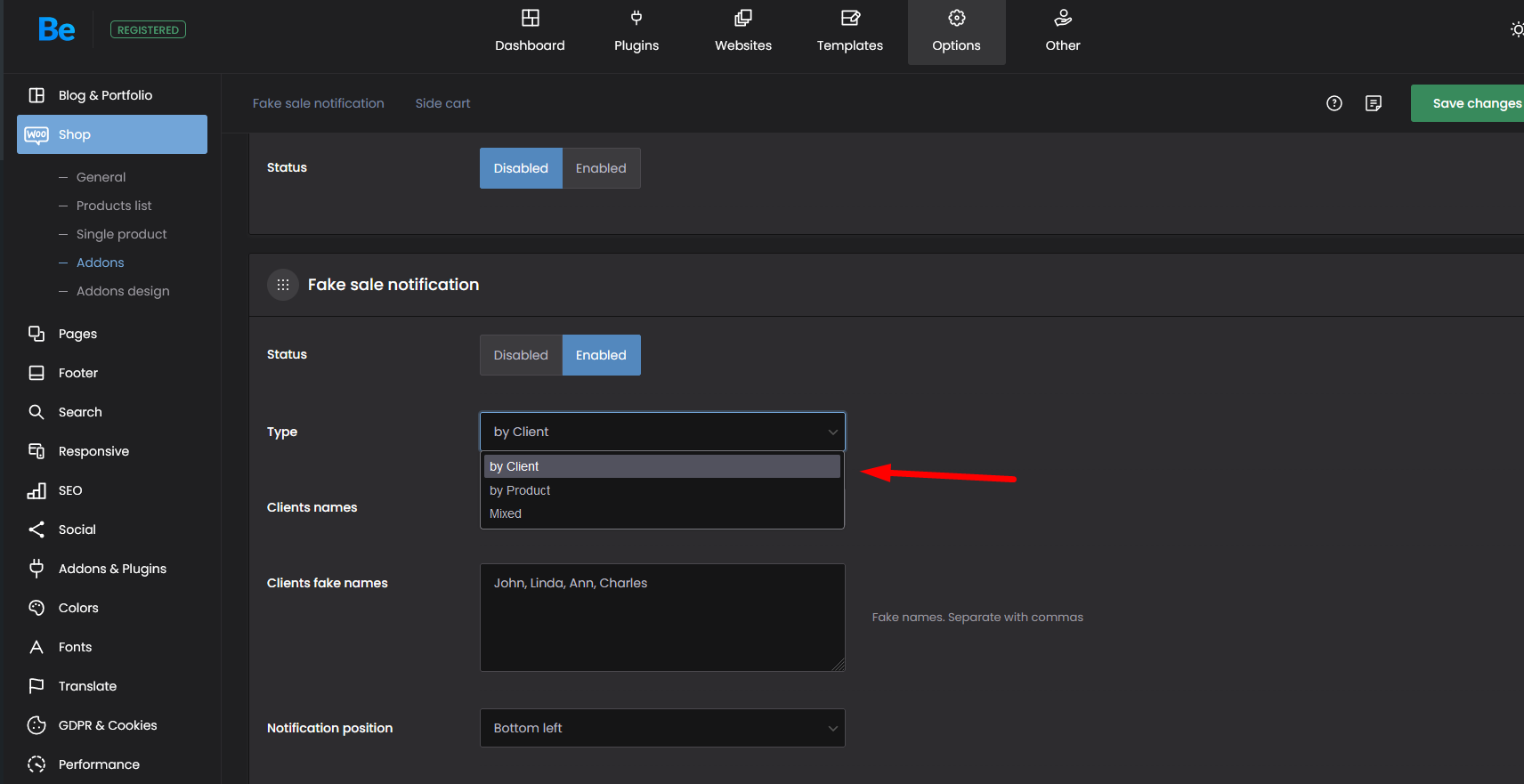Choose by Client from Type list
The width and height of the screenshot is (1524, 784).
(x=662, y=466)
